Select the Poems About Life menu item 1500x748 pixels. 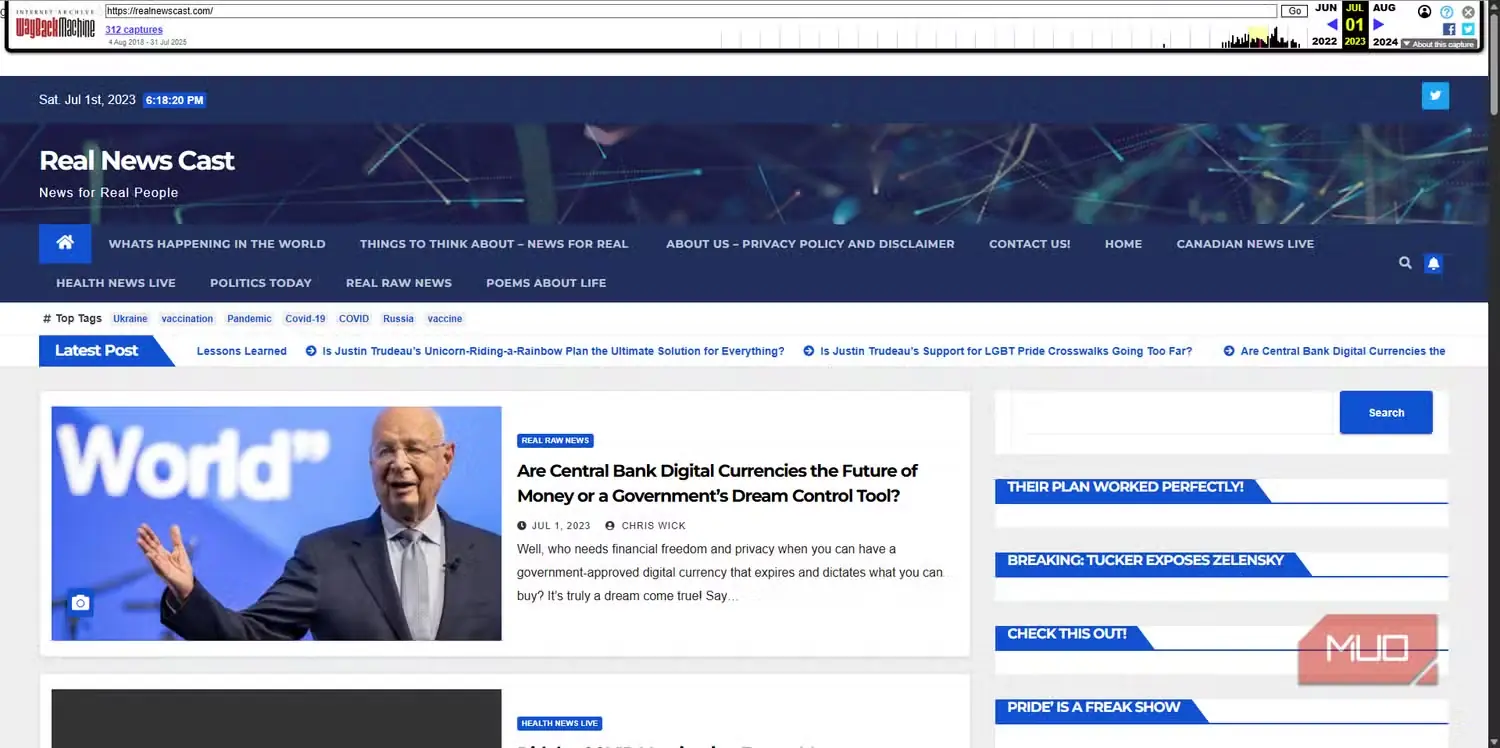(546, 283)
